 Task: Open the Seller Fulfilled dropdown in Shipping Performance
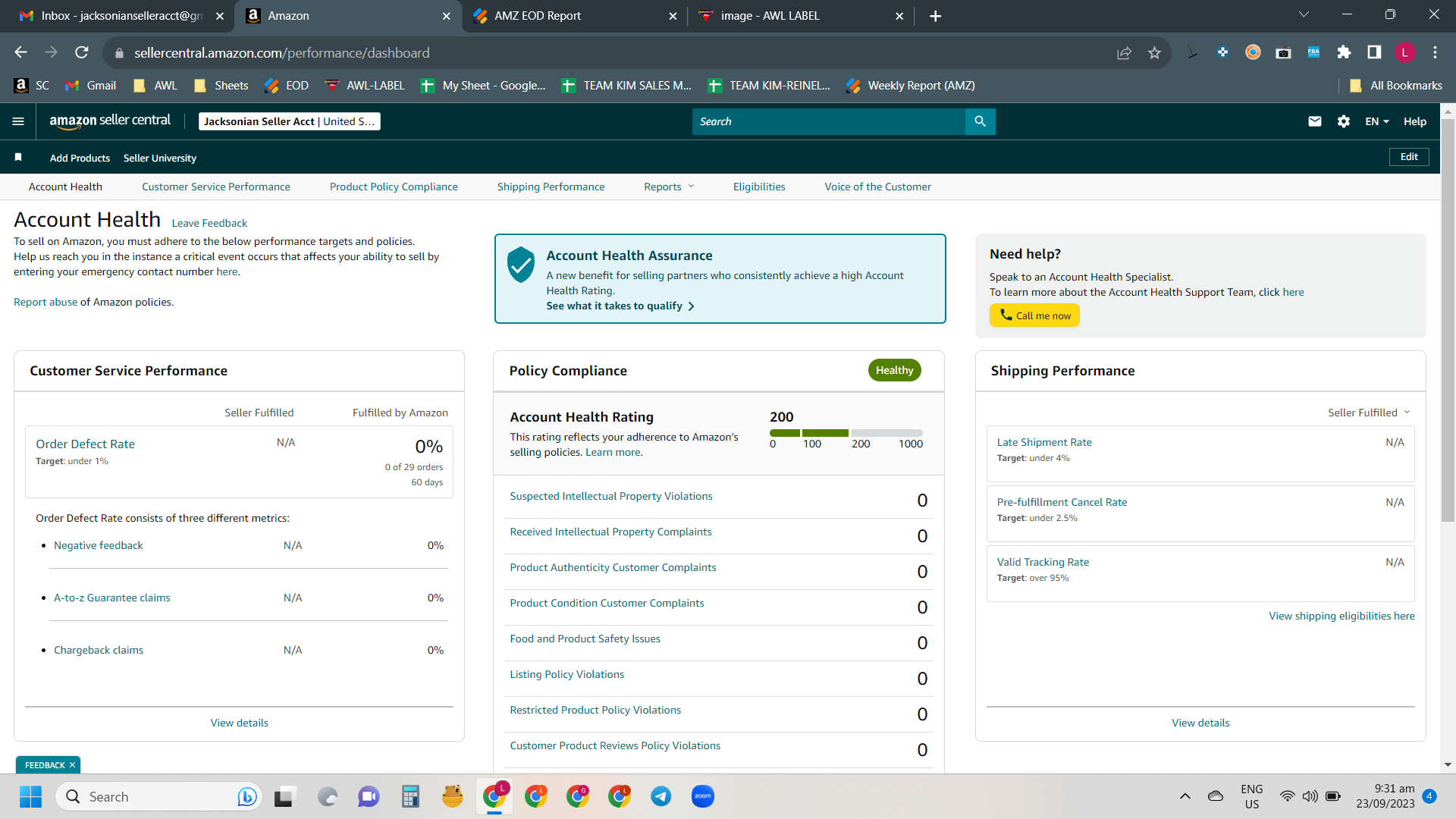coord(1369,413)
